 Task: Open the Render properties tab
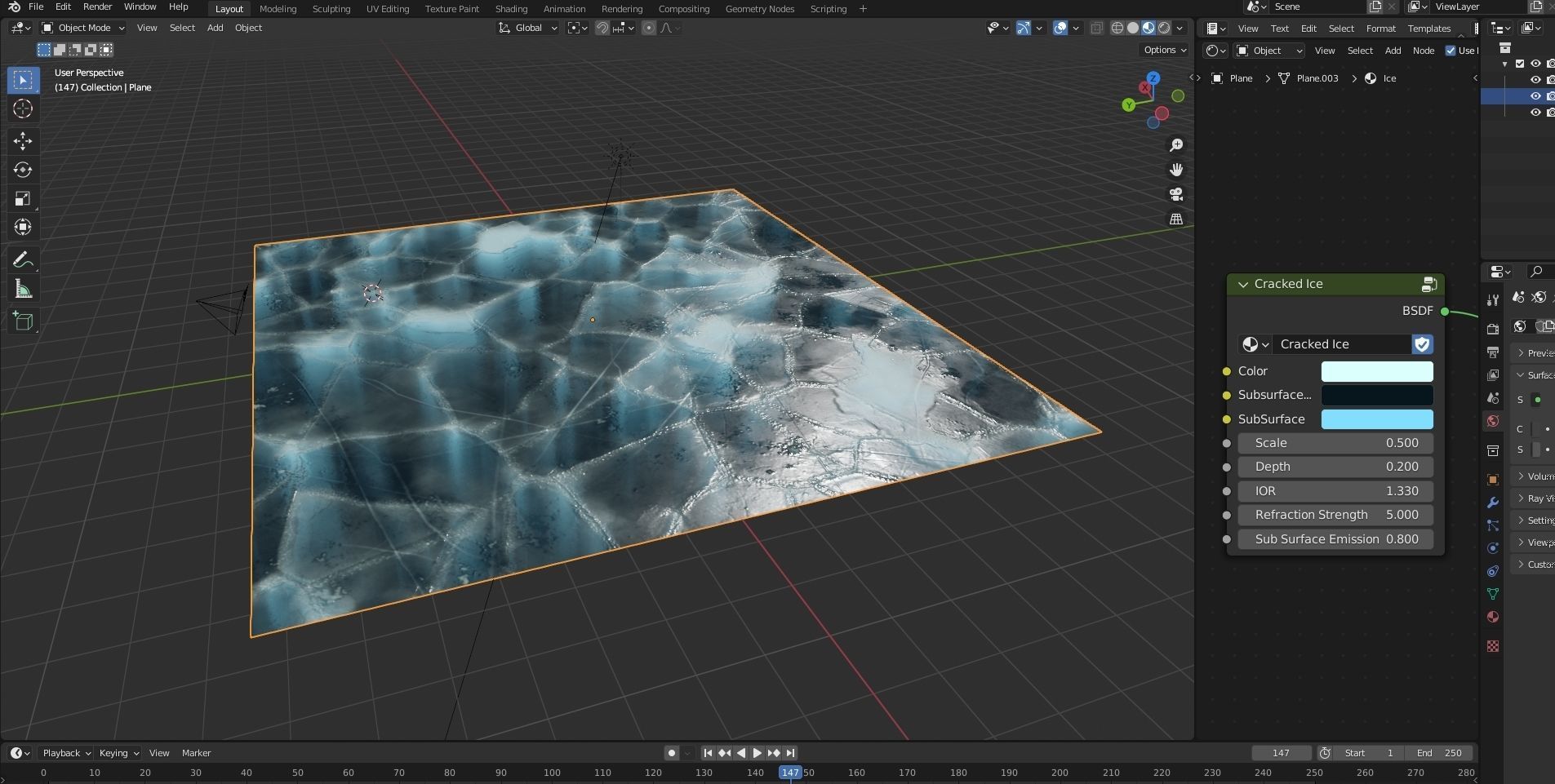(x=1493, y=329)
